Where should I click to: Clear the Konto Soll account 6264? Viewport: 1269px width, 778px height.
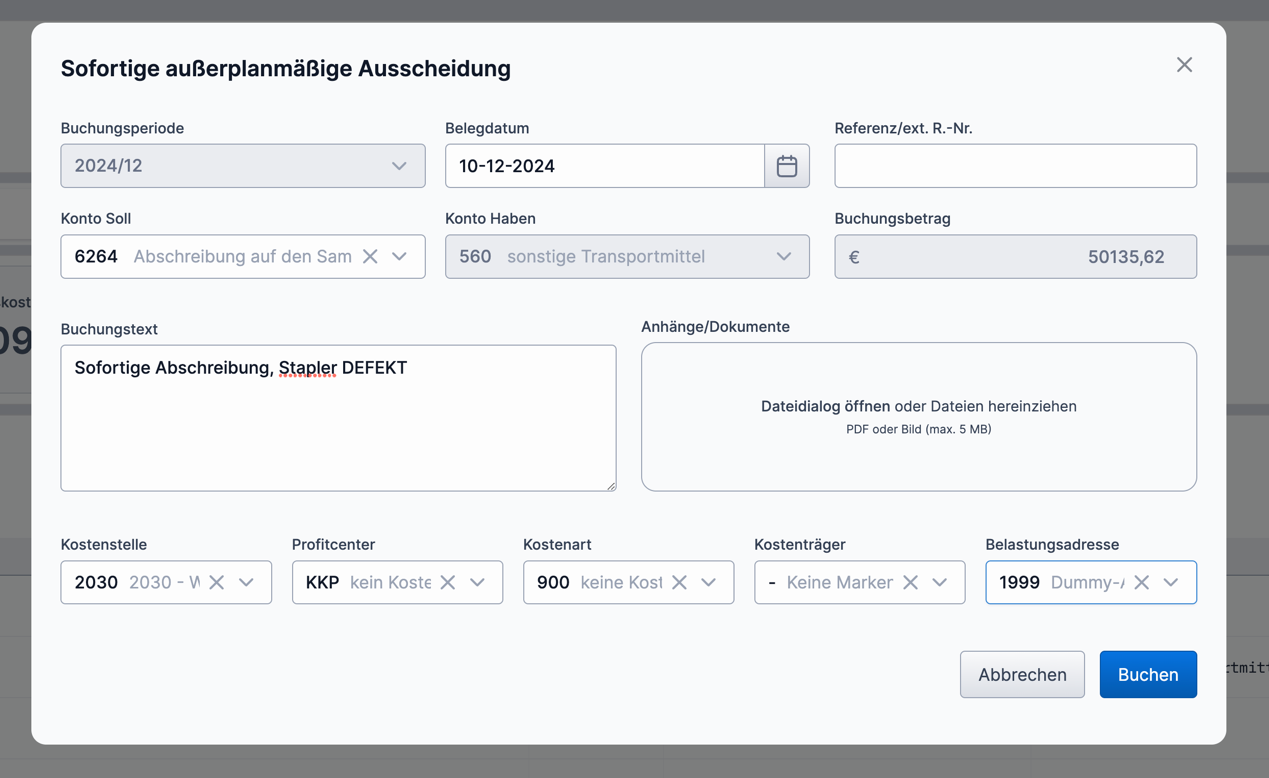tap(371, 256)
